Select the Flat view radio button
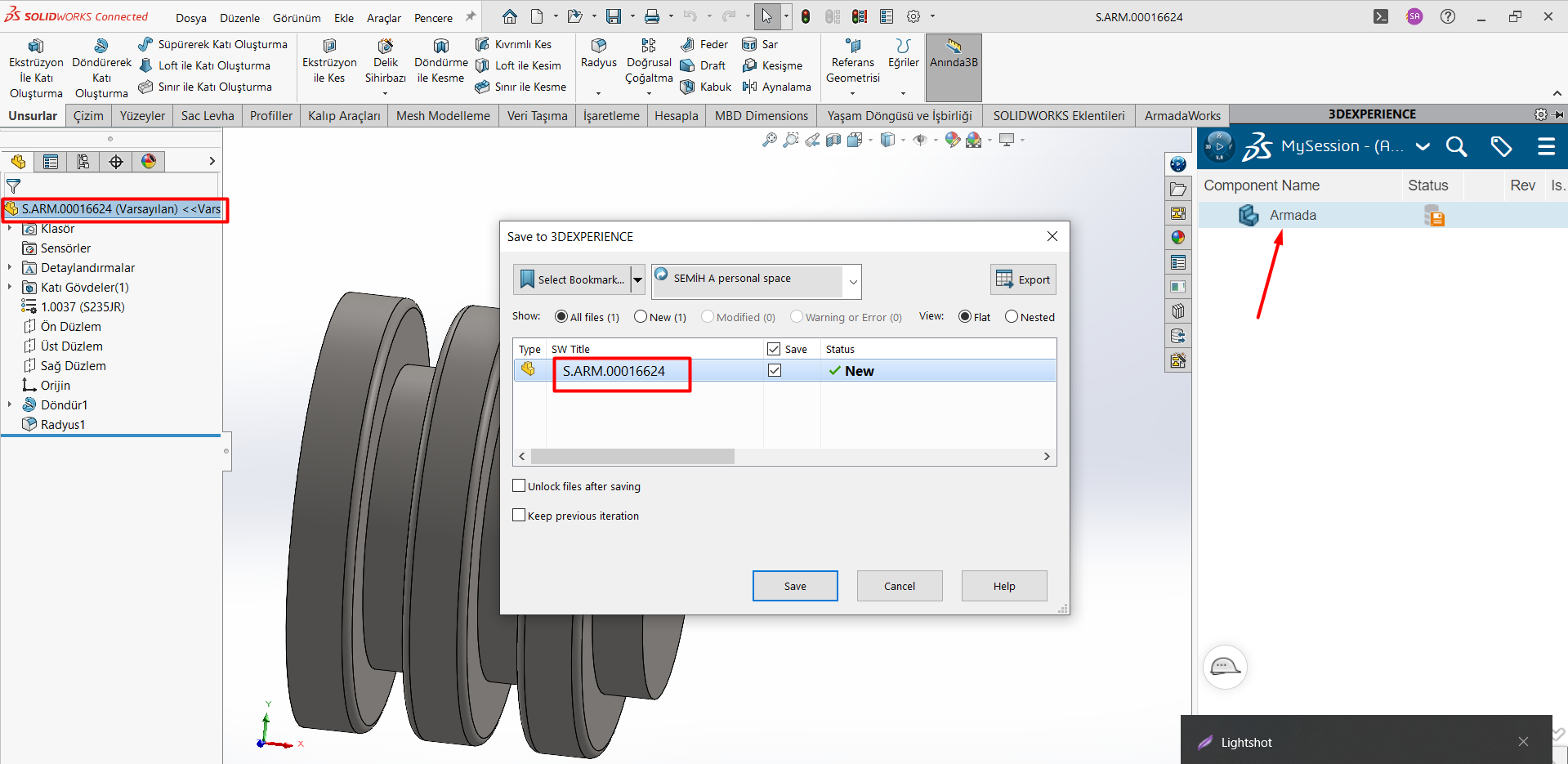This screenshot has height=764, width=1568. [x=965, y=317]
